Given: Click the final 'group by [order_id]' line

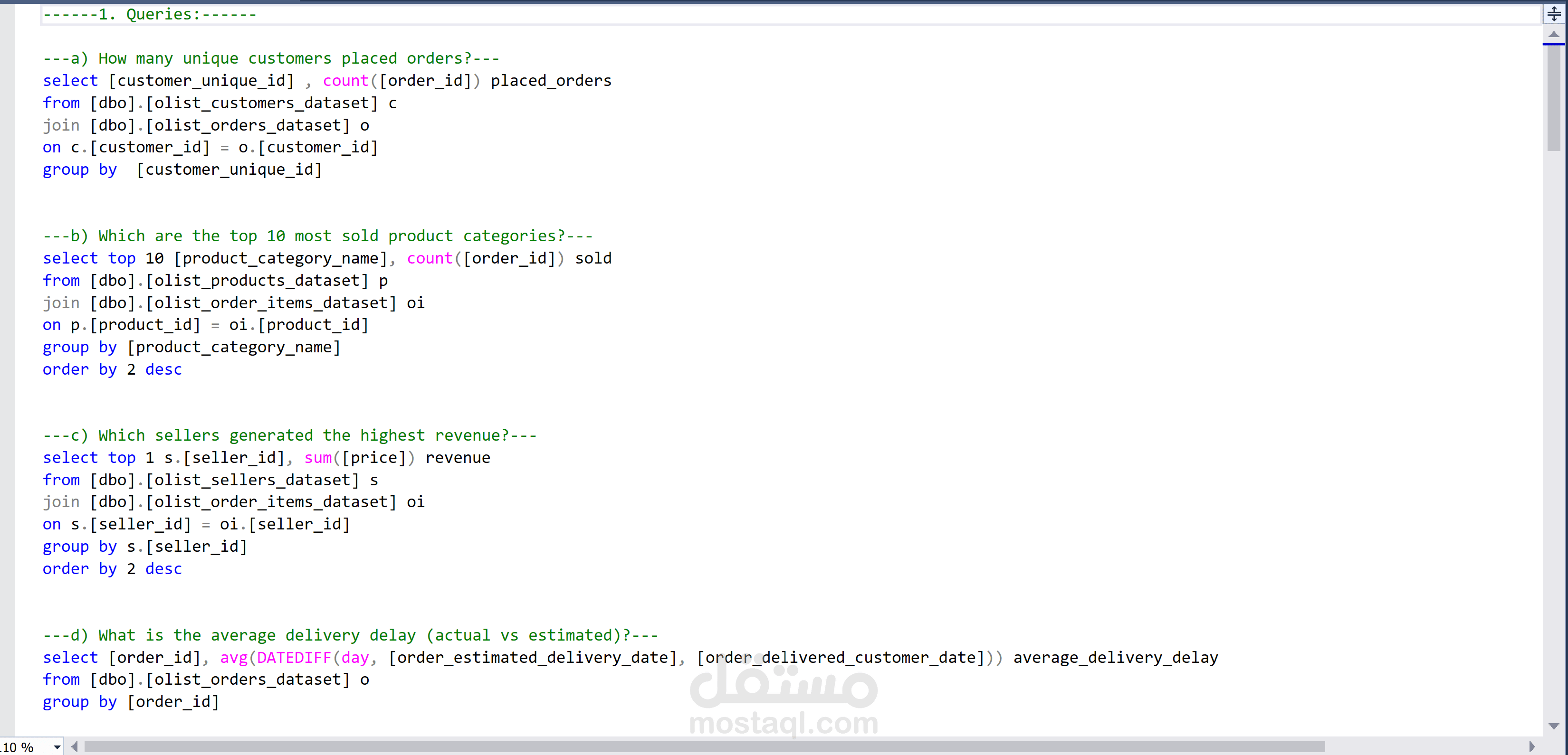Looking at the screenshot, I should tap(130, 702).
